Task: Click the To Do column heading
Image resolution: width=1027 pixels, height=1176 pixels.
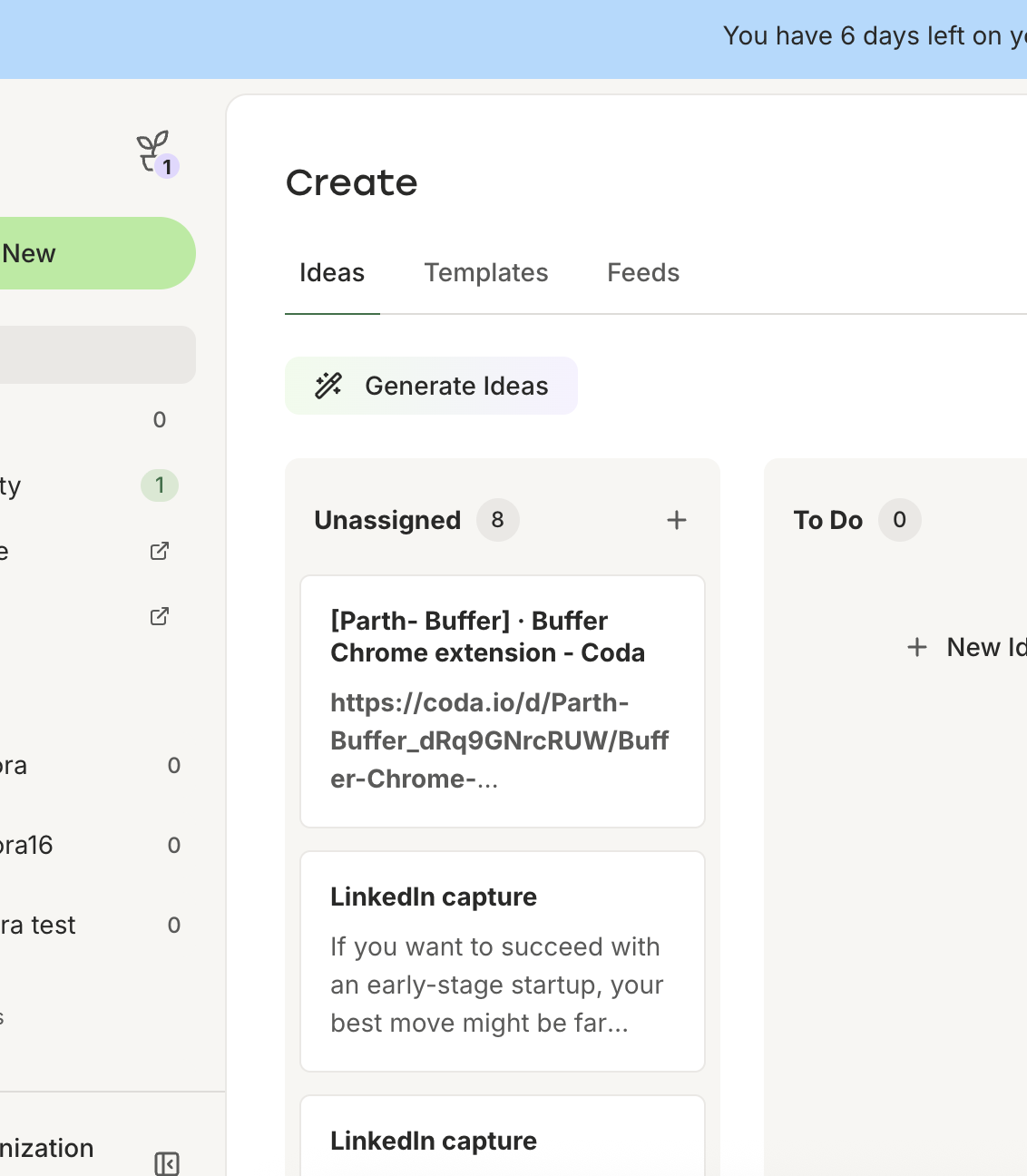Action: [x=828, y=520]
